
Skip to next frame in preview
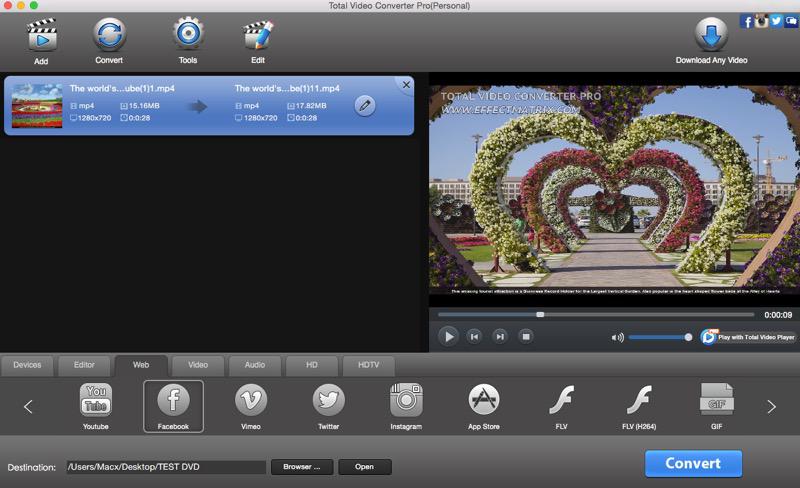pos(500,336)
